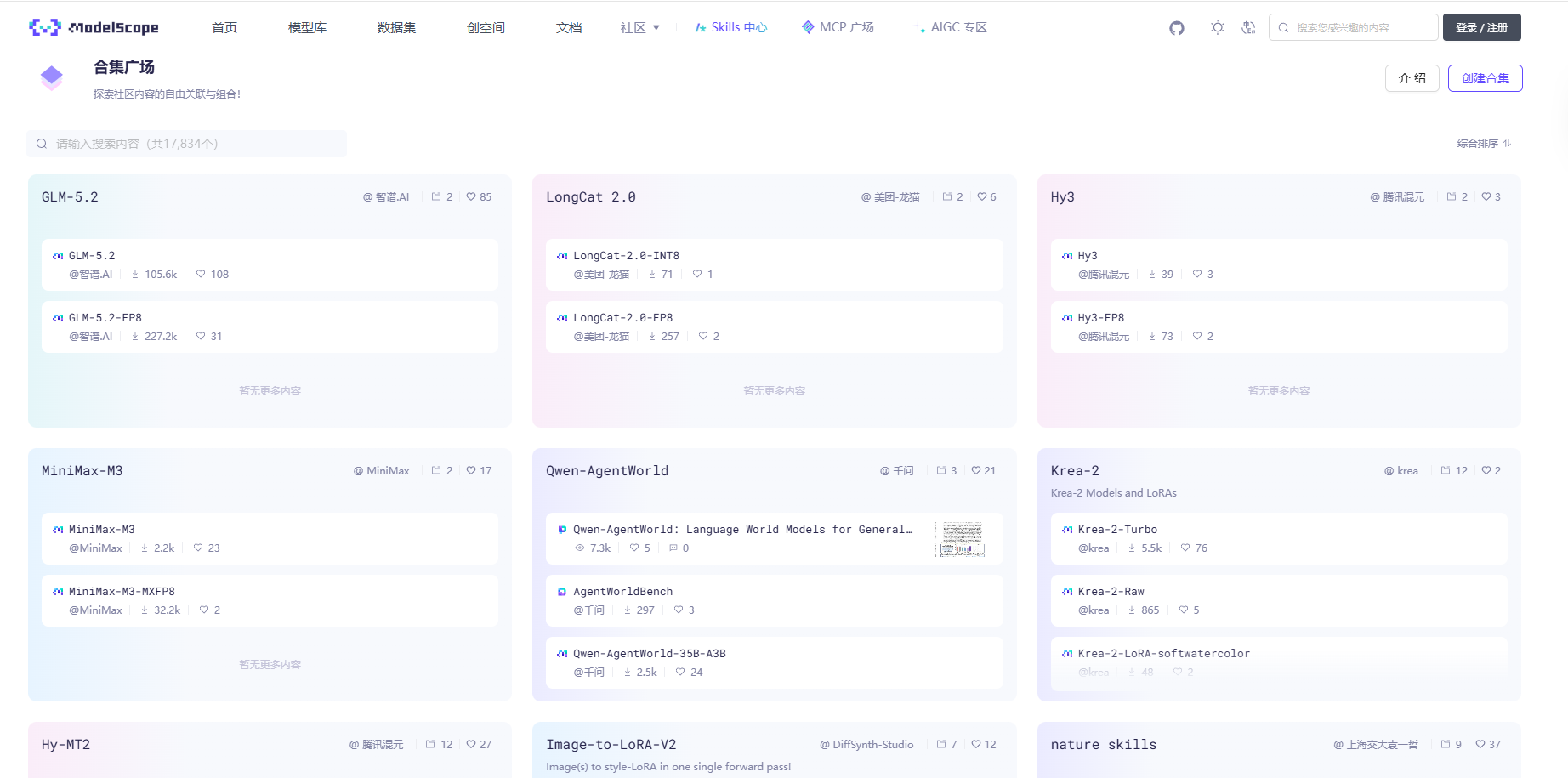Click the model icon beside Qwen-AgentWorld-35B-A3B
This screenshot has width=1568, height=778.
[562, 654]
